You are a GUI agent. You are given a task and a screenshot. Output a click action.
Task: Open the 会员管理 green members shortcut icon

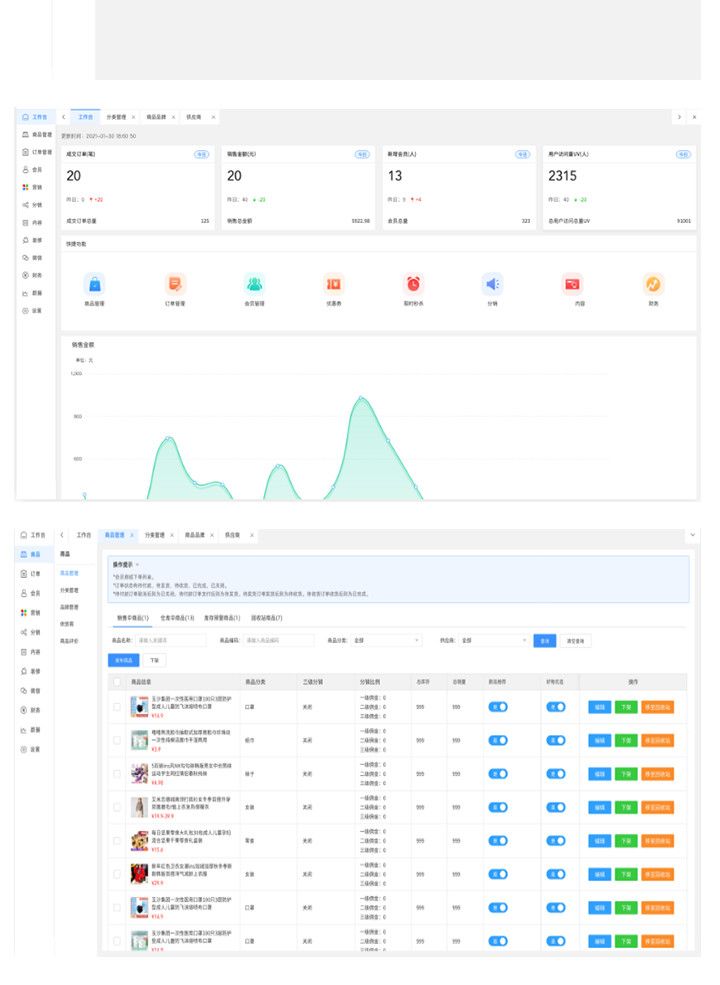255,284
